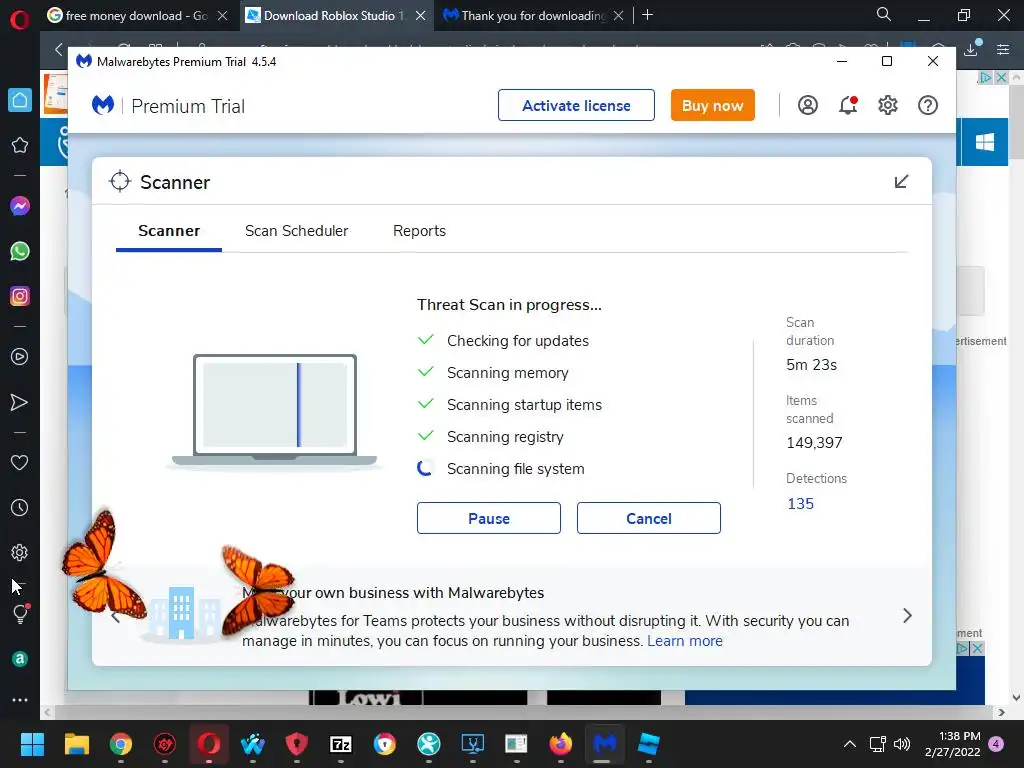Open Malwarebytes settings gear
Screen dimensions: 1024x768
(888, 105)
